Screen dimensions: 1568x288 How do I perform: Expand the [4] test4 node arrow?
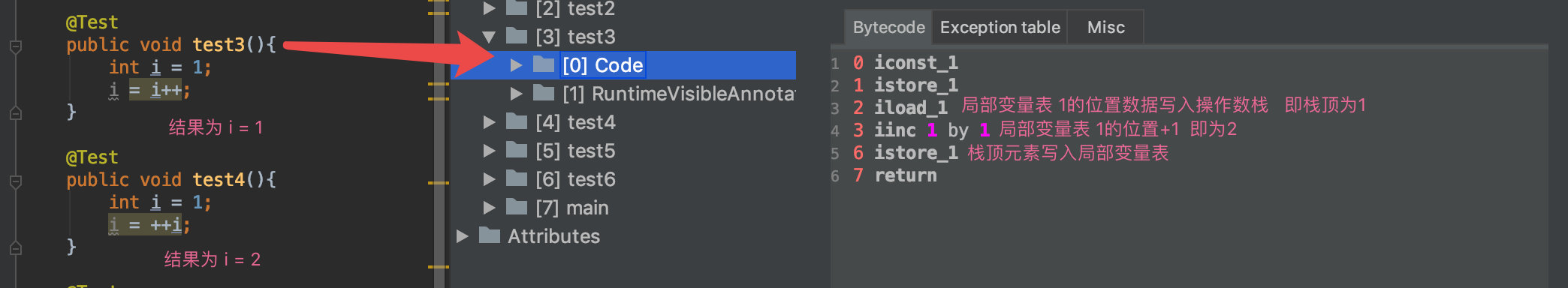(489, 122)
